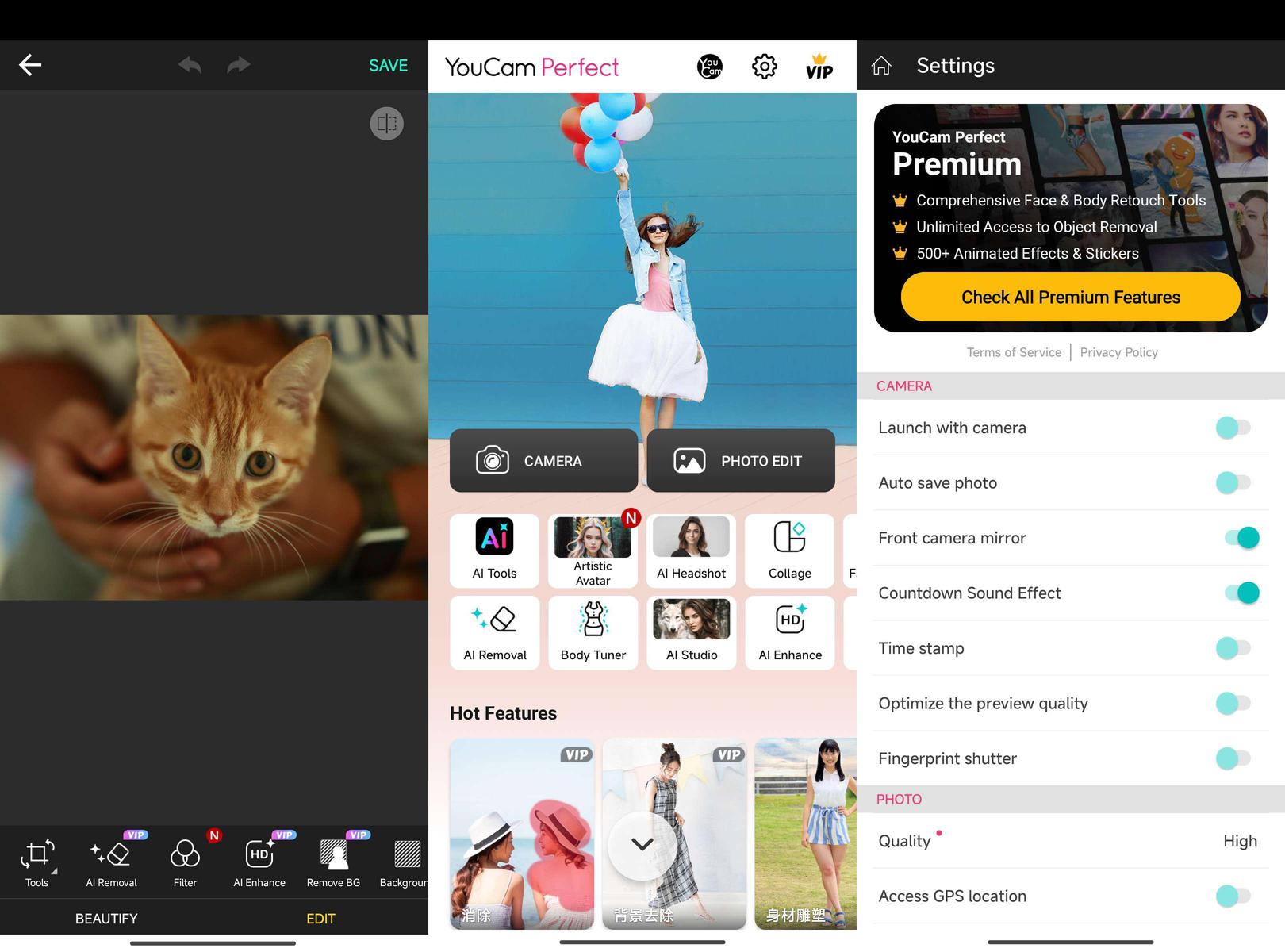Save the edited photo
The width and height of the screenshot is (1285, 952).
click(x=388, y=66)
